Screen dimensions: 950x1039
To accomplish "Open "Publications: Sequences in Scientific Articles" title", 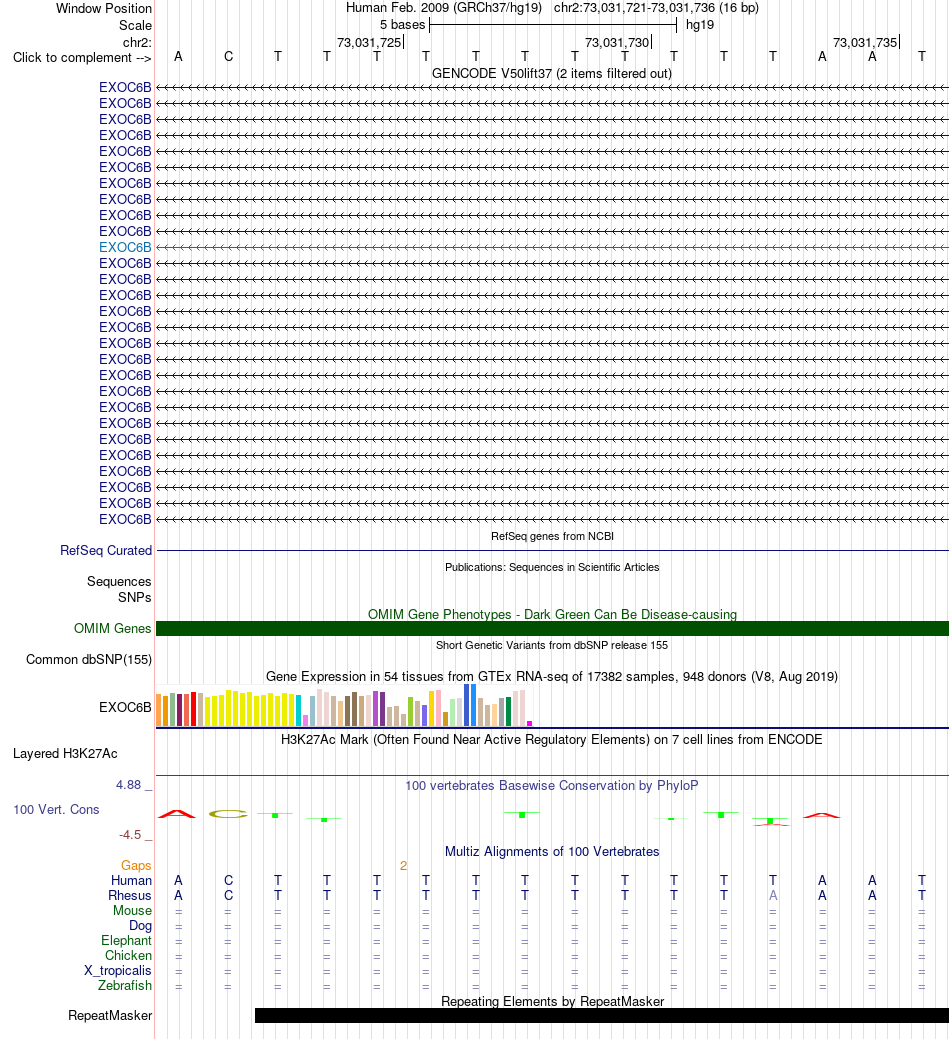I will click(x=552, y=567).
